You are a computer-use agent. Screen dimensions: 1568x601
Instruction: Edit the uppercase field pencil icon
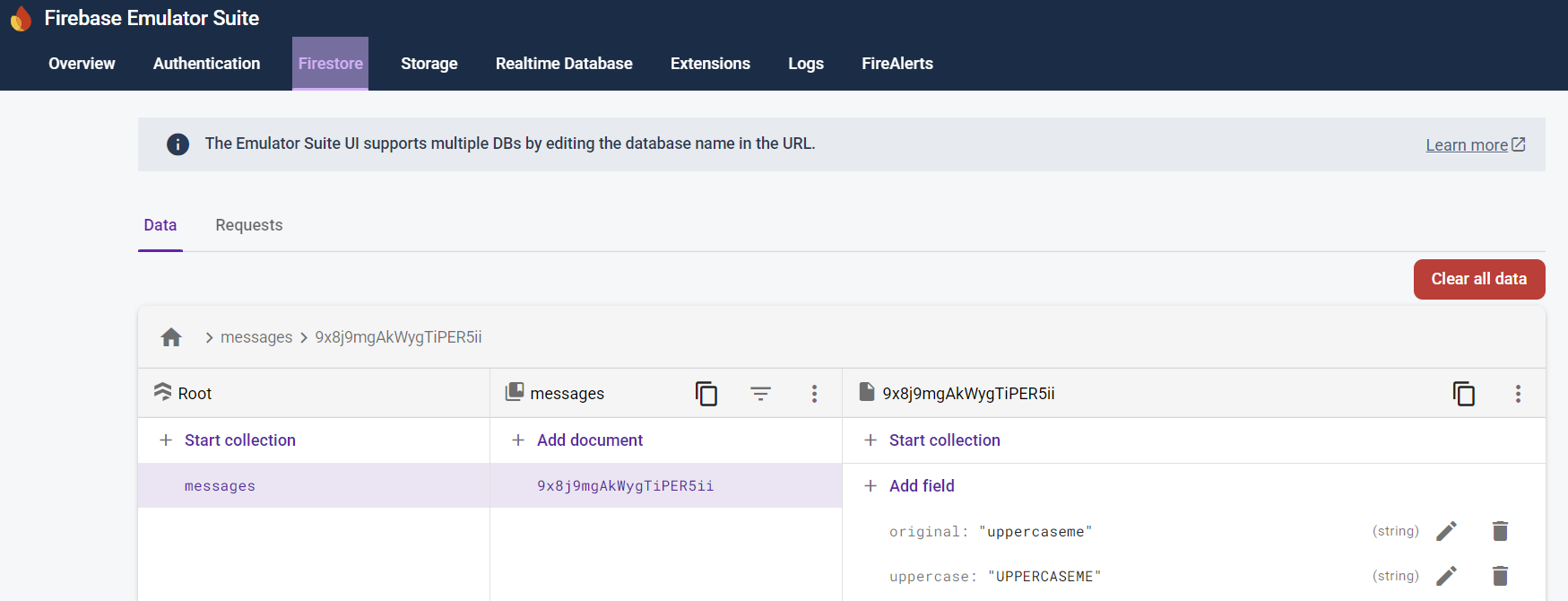tap(1446, 576)
